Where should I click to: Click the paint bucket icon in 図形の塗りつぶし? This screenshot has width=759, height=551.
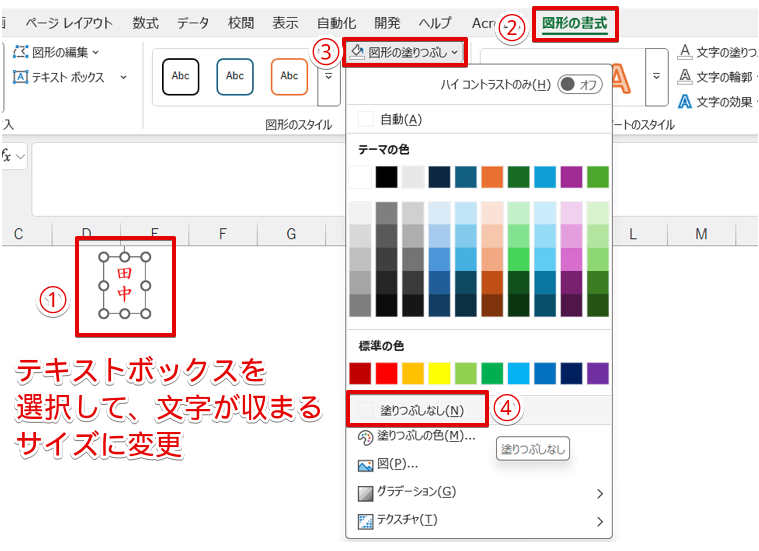pos(357,51)
